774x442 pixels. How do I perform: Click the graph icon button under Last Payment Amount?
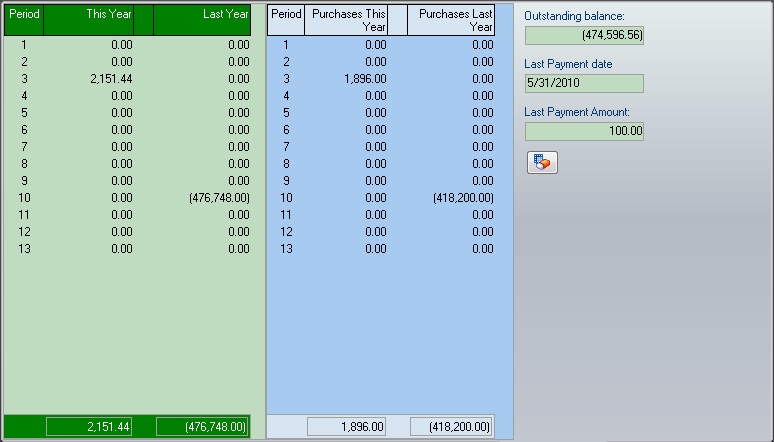(542, 162)
